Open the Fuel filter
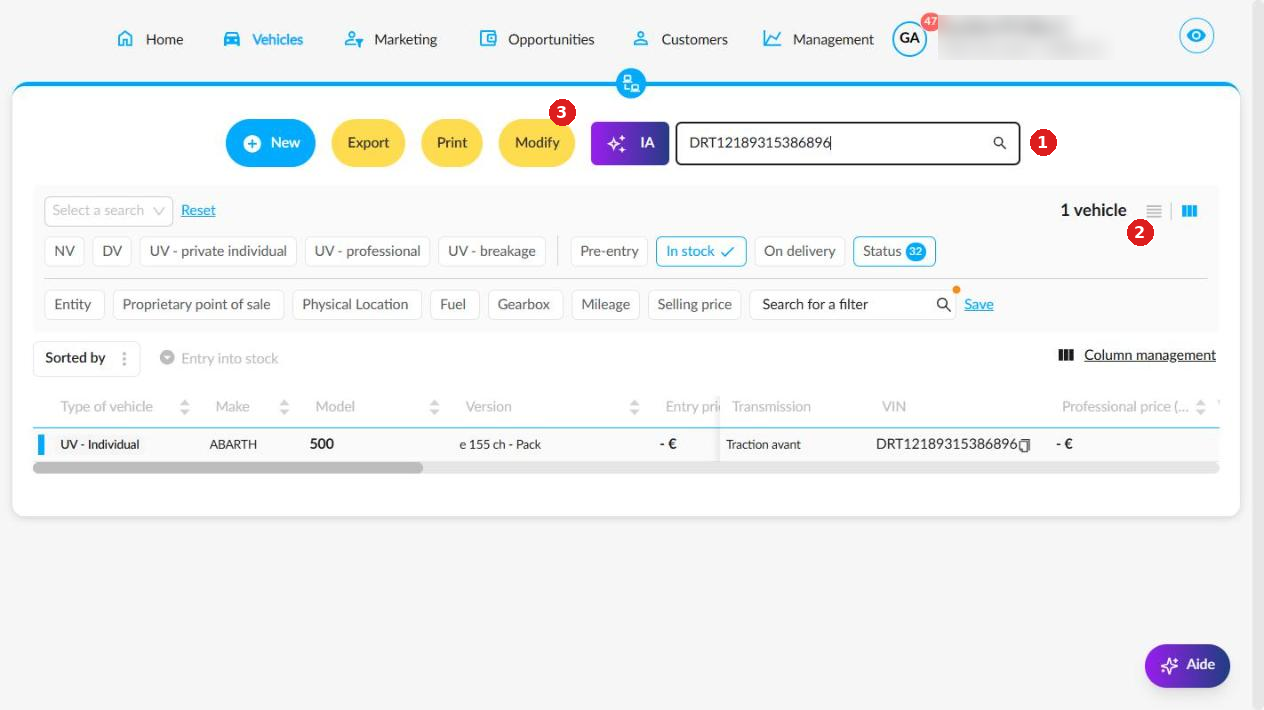 point(453,304)
